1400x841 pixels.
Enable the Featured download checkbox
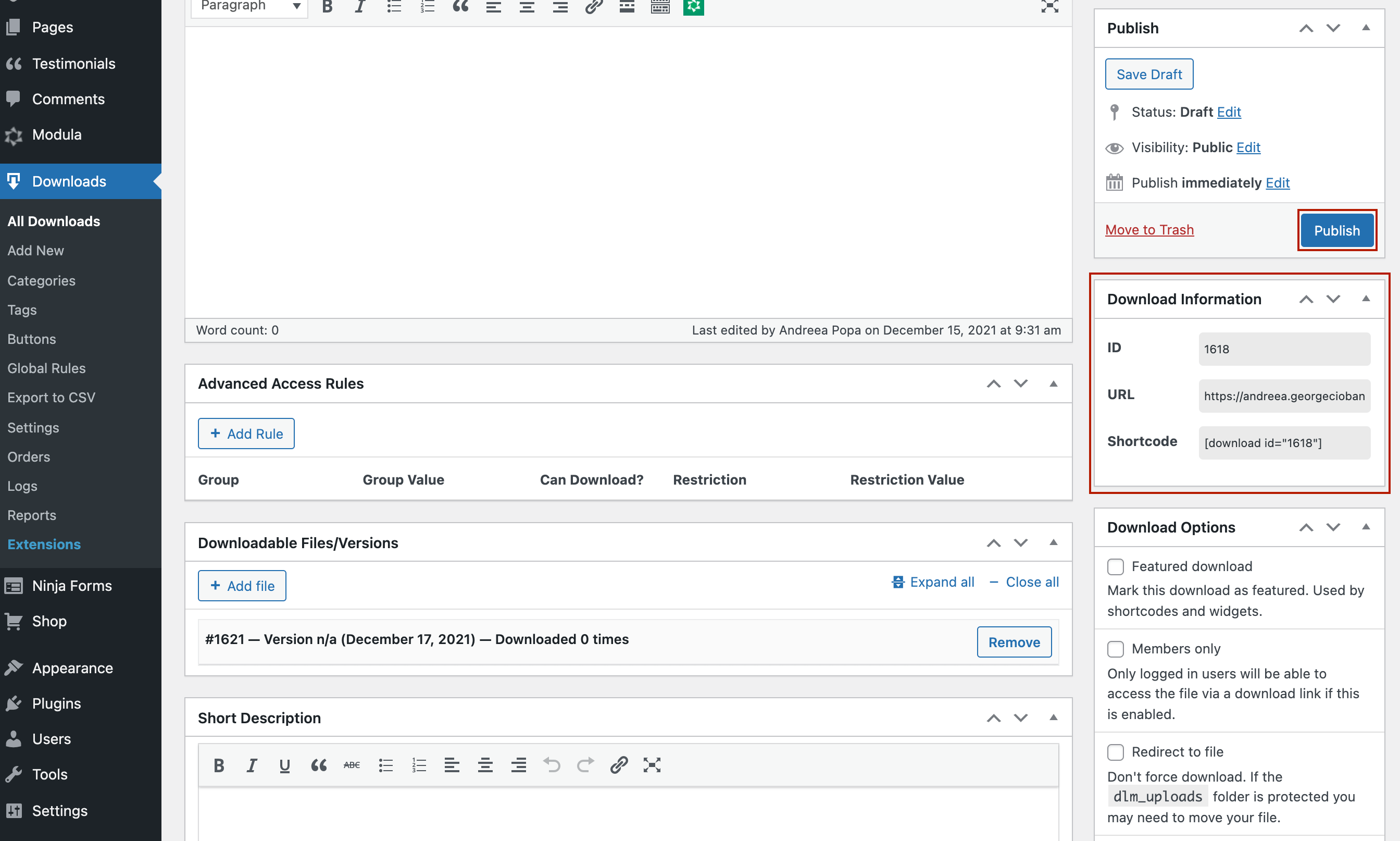point(1115,566)
